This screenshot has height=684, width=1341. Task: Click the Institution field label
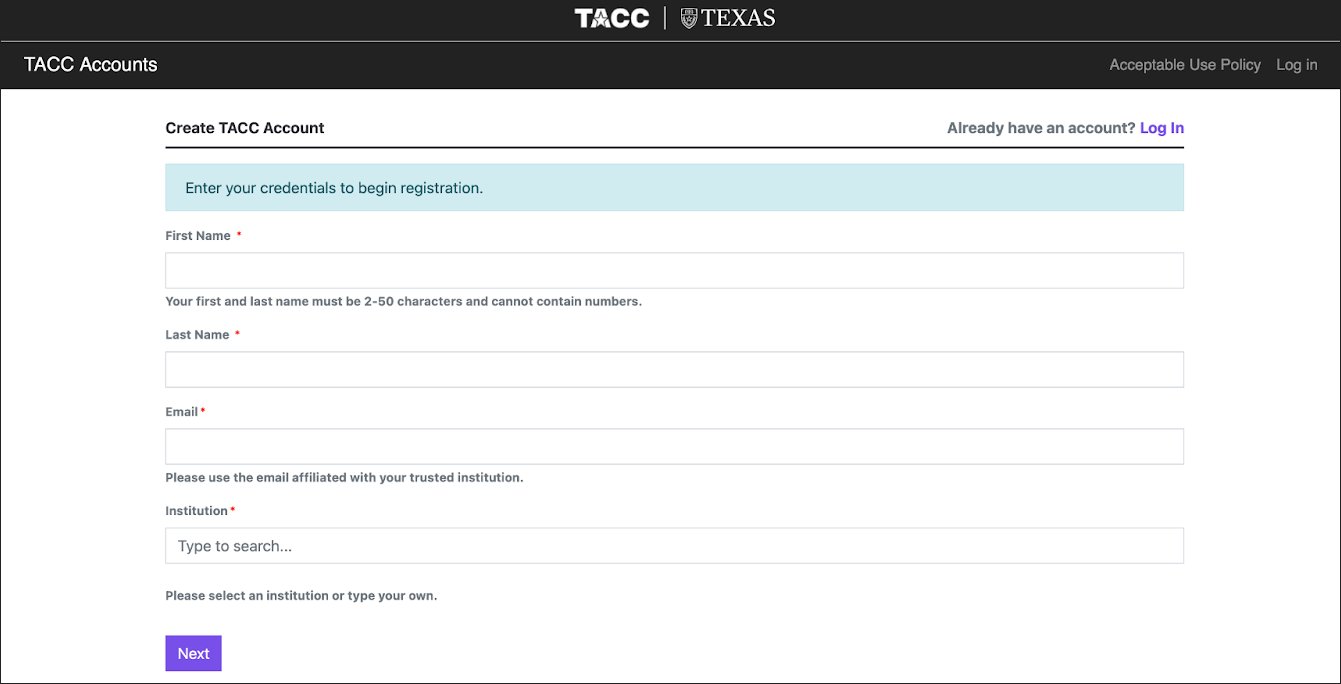196,511
